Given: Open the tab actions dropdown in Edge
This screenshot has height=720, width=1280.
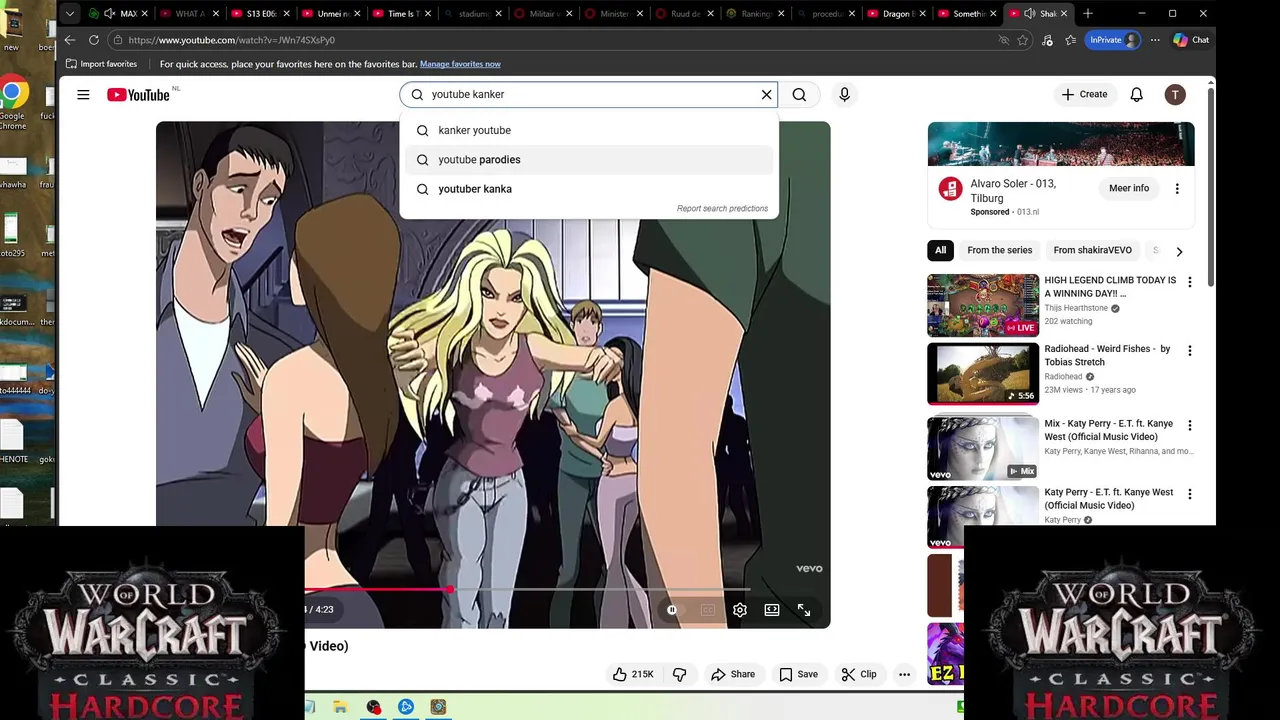Looking at the screenshot, I should click(69, 14).
